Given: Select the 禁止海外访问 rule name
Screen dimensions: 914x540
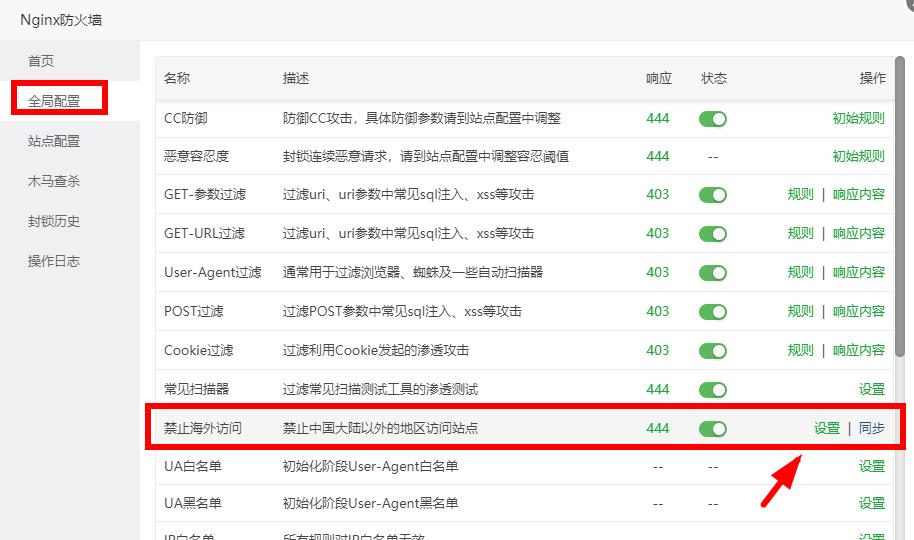Looking at the screenshot, I should coord(203,428).
